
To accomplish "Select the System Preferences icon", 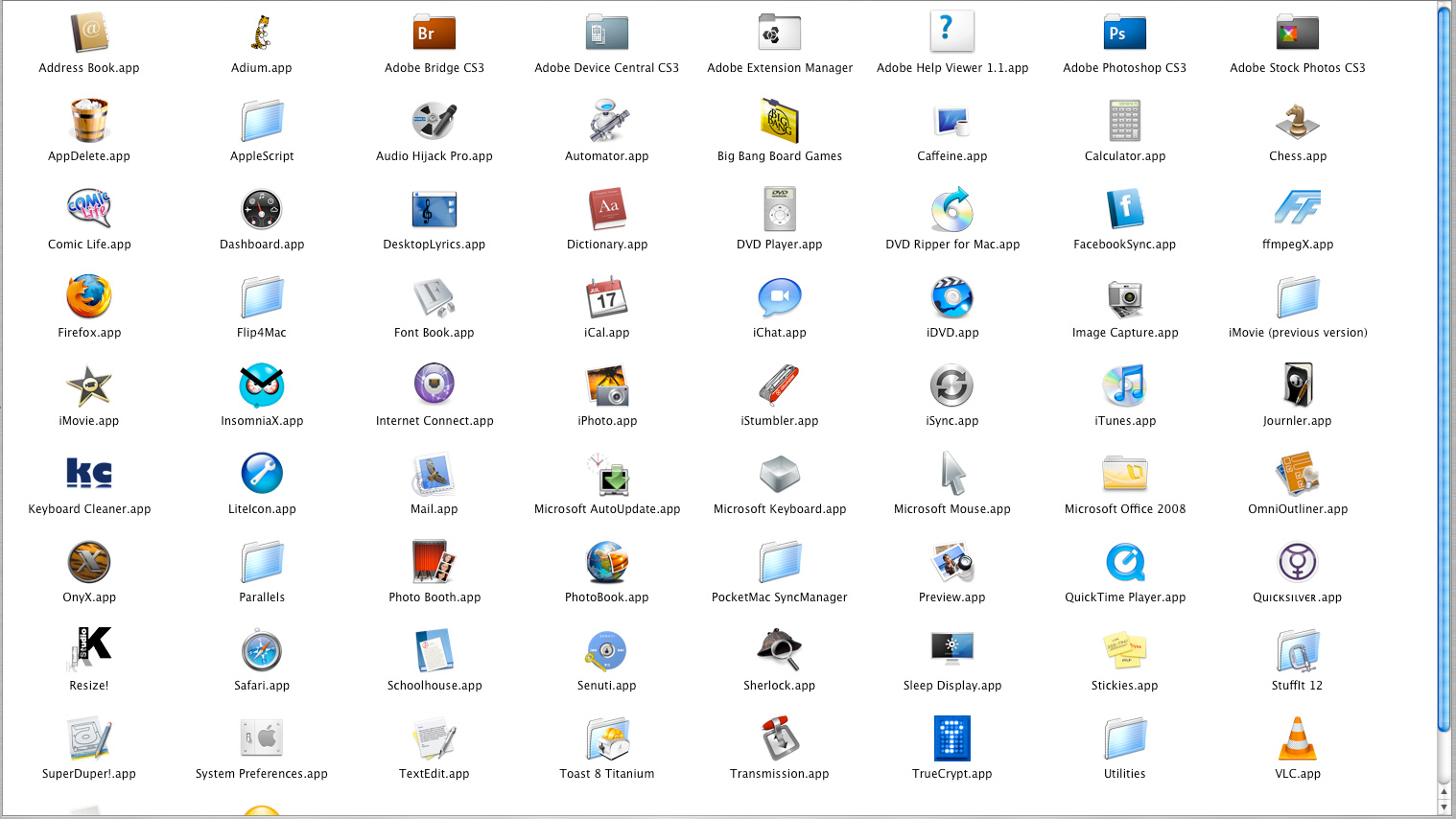I will tap(262, 738).
